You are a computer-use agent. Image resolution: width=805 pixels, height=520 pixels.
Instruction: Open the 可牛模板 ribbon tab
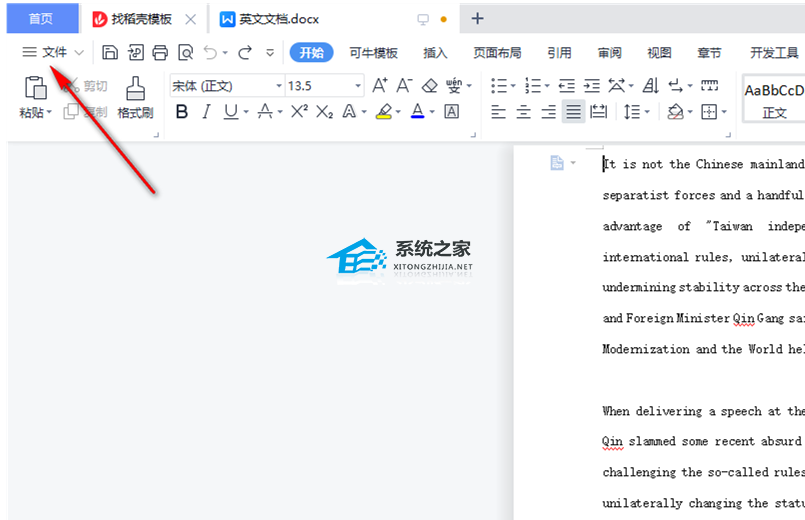click(373, 52)
